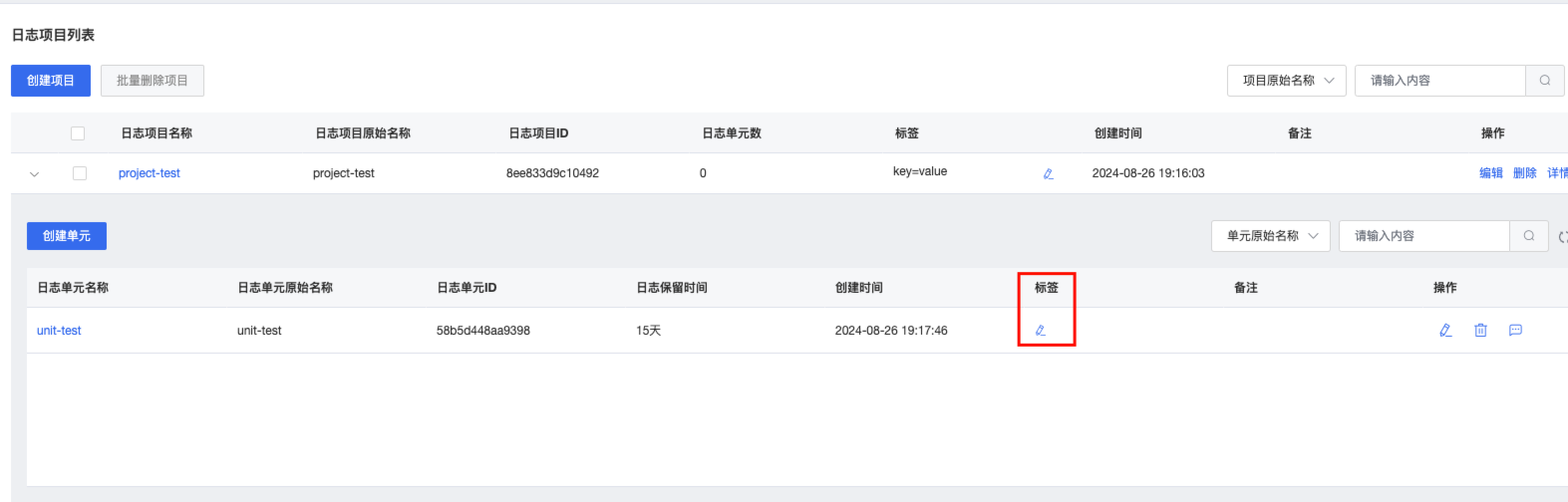Click the 批量删除项目 button

[x=153, y=81]
